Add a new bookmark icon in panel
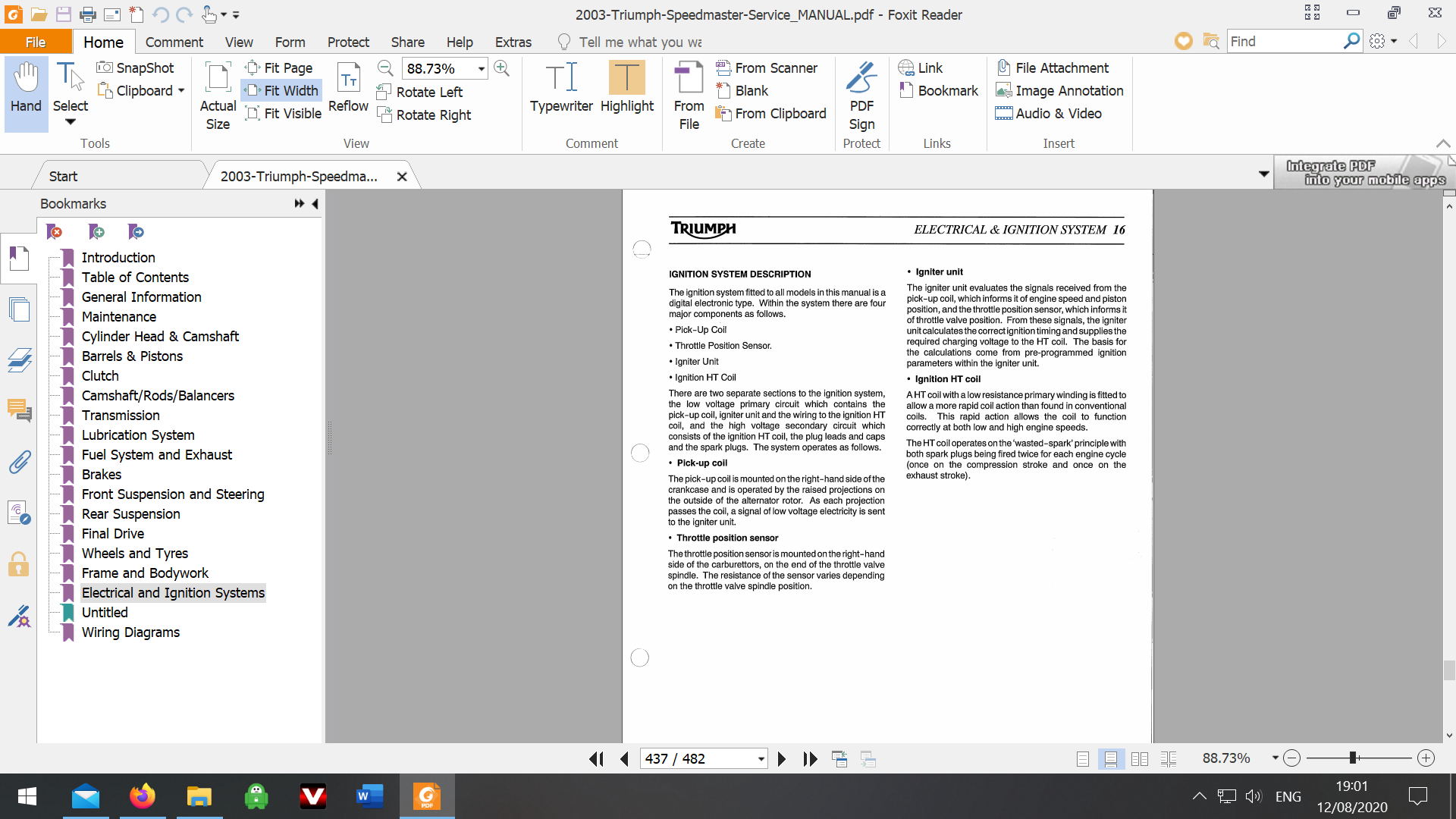Image resolution: width=1456 pixels, height=819 pixels. pos(96,231)
